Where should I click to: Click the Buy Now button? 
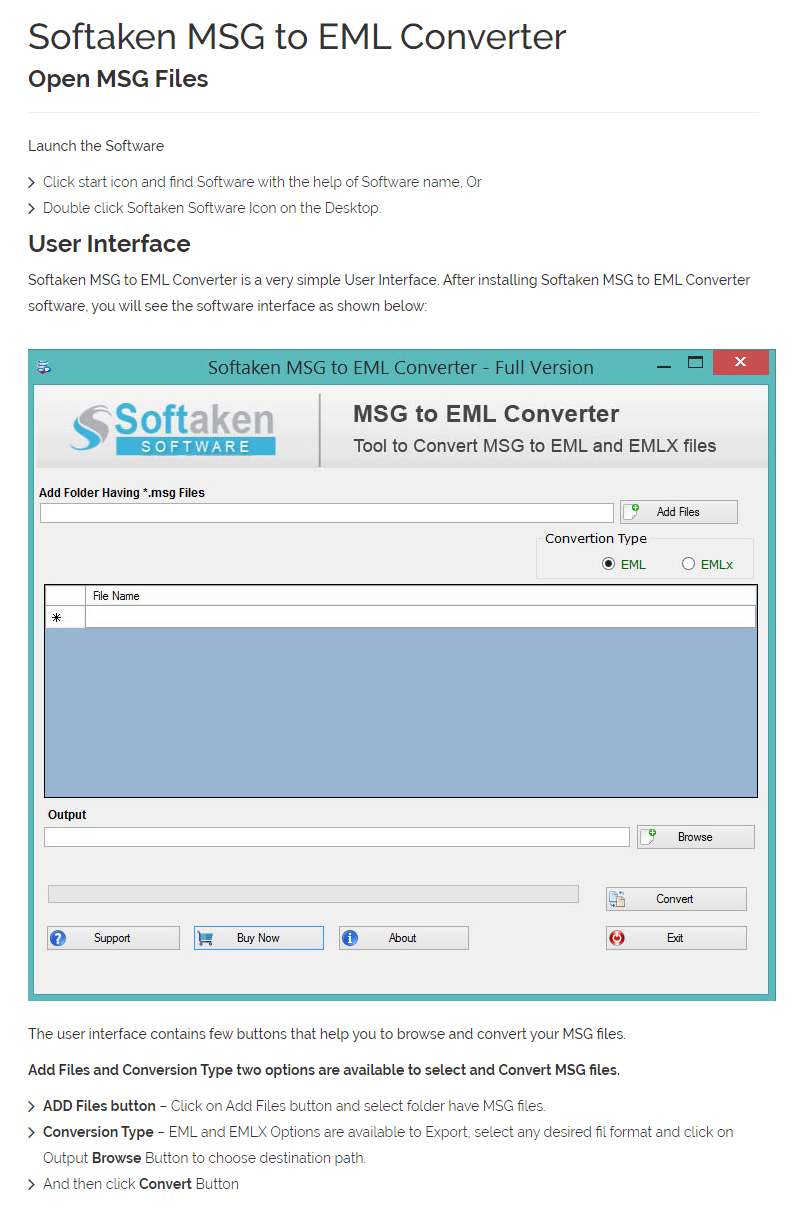[x=259, y=938]
